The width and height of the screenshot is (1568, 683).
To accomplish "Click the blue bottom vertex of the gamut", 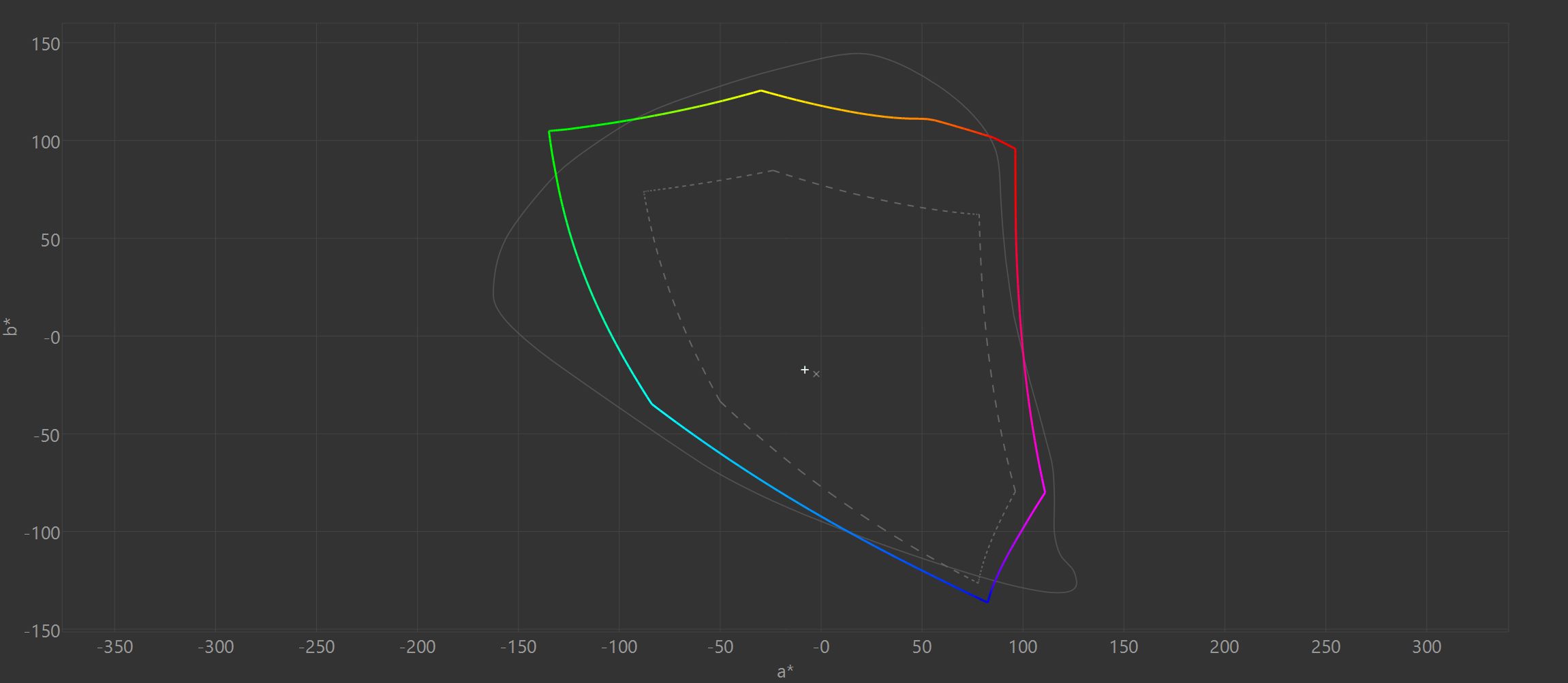I will point(987,602).
